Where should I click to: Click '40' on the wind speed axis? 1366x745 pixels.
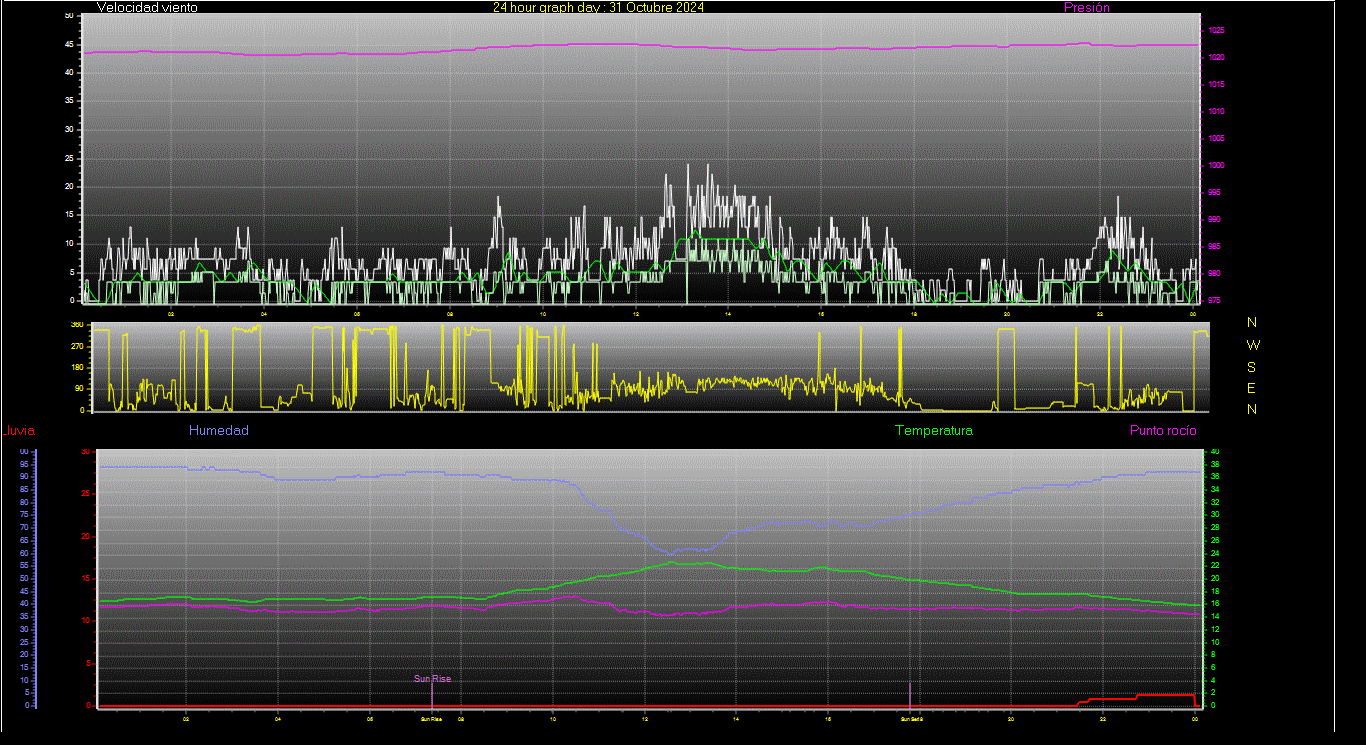pos(69,72)
